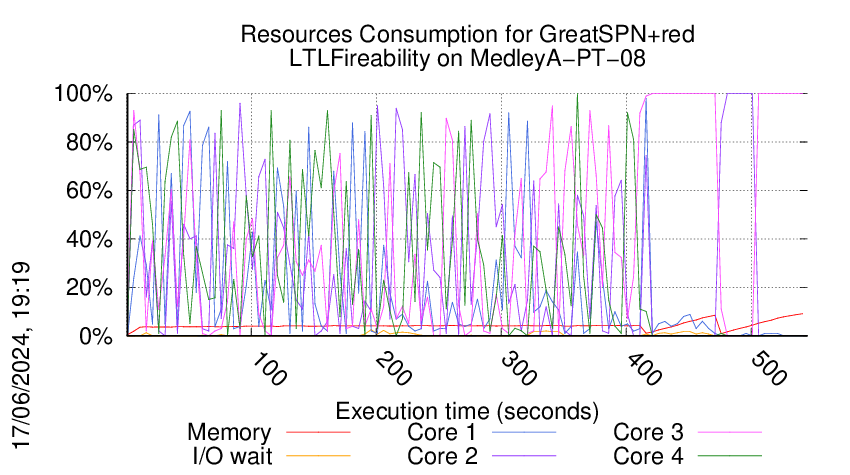
Task: Click the x-axis tick label 500
Action: (x=769, y=369)
